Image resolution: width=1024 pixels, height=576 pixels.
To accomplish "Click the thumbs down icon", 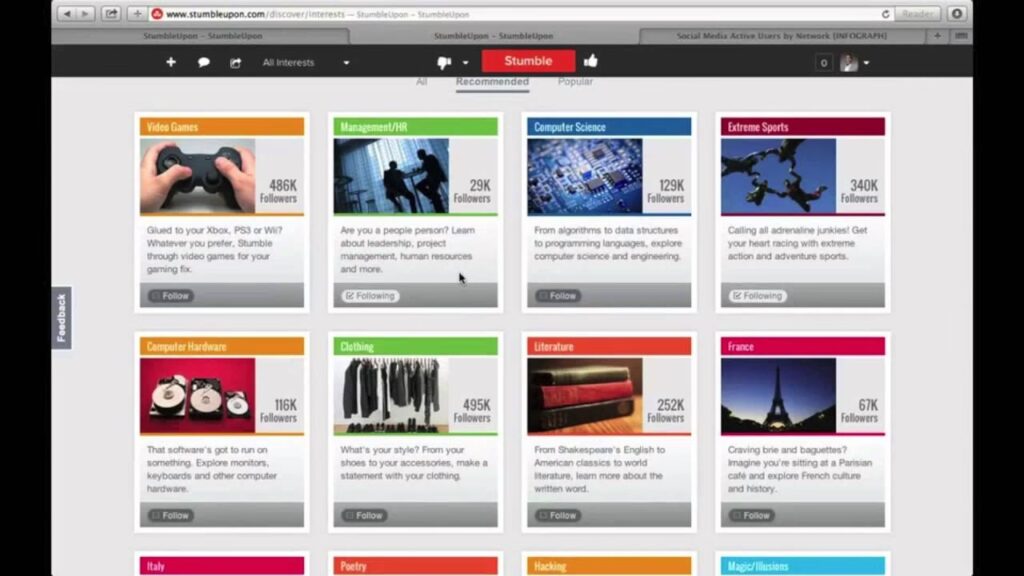I will pyautogui.click(x=444, y=62).
